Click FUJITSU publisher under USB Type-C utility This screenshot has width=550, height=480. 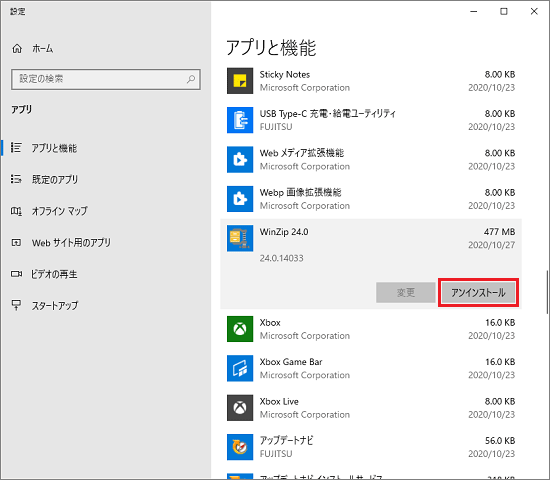click(x=276, y=127)
